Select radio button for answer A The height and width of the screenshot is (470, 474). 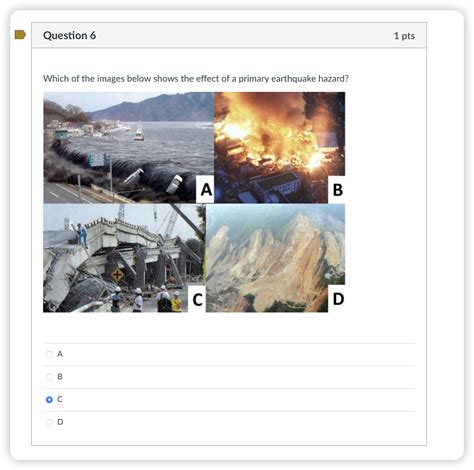tap(49, 354)
